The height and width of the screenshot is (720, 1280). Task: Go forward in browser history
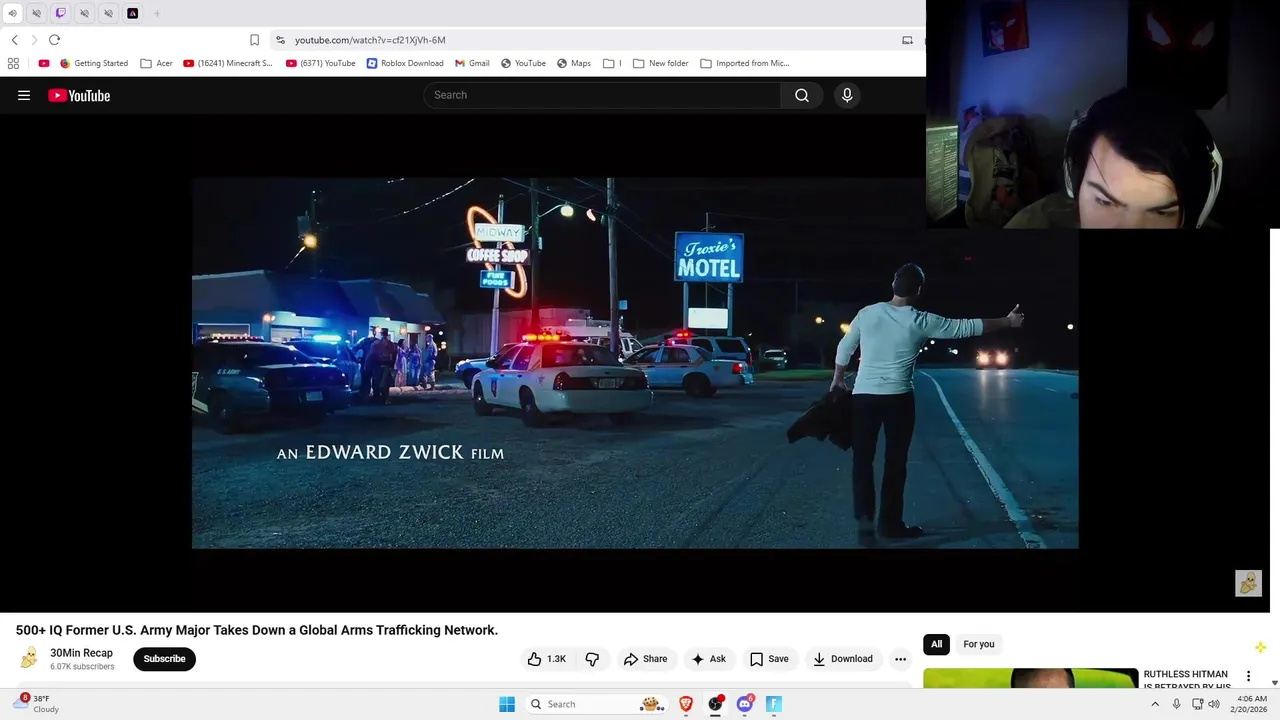[34, 40]
